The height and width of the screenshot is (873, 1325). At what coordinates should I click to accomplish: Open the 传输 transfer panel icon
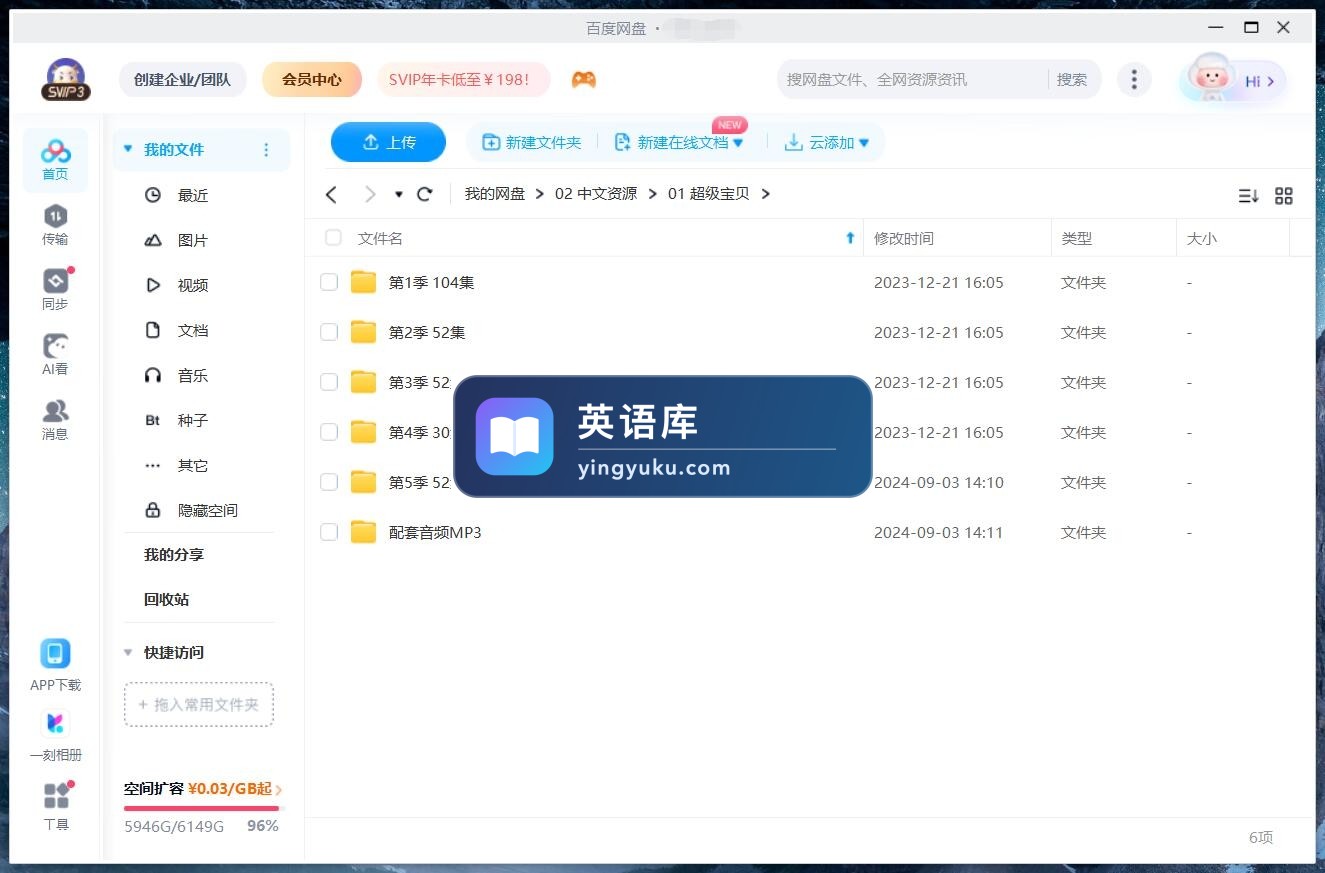click(55, 225)
